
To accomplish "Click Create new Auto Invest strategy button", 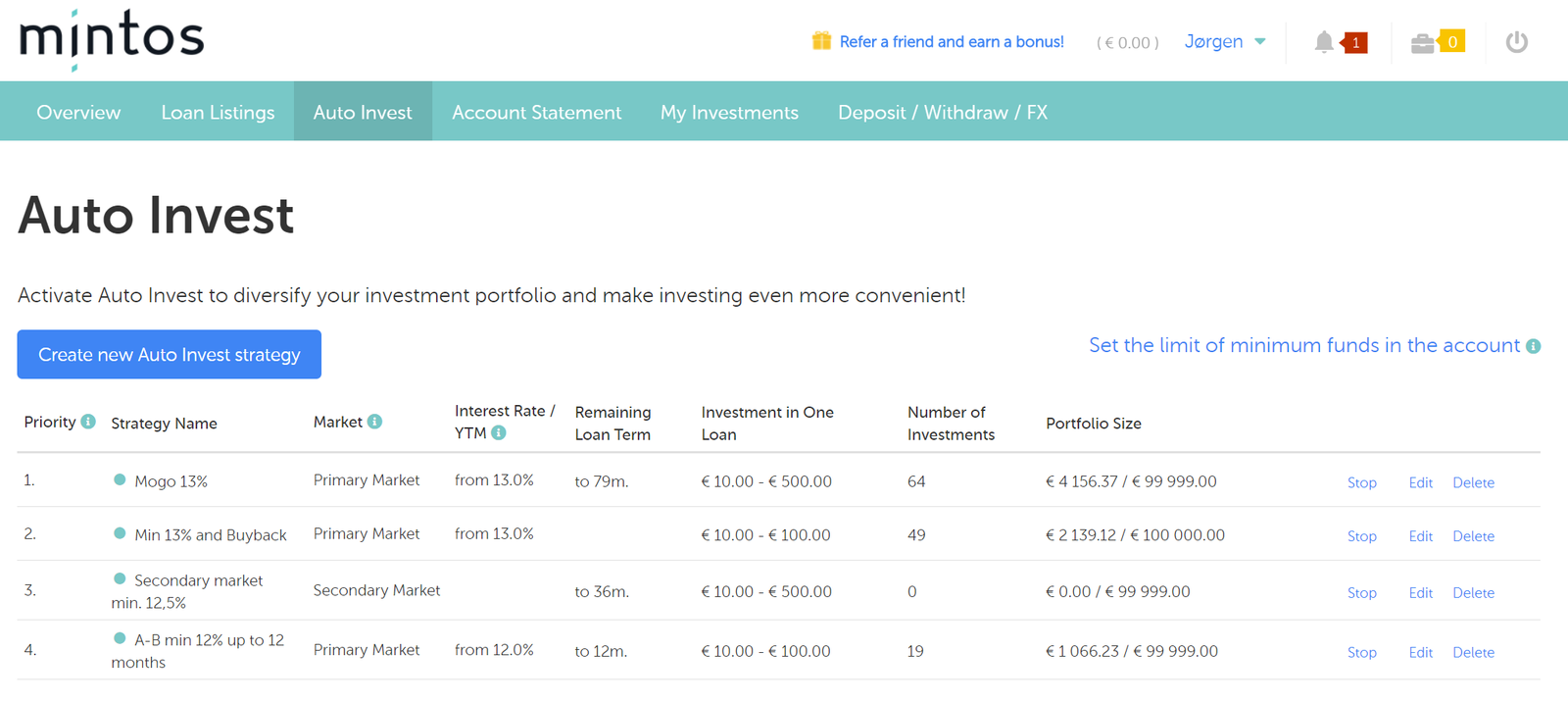I will [170, 354].
